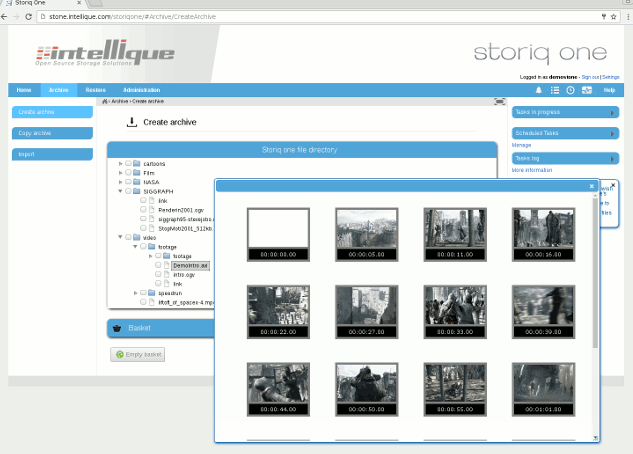Click the StopMot2001_512kb file icon

(152, 228)
